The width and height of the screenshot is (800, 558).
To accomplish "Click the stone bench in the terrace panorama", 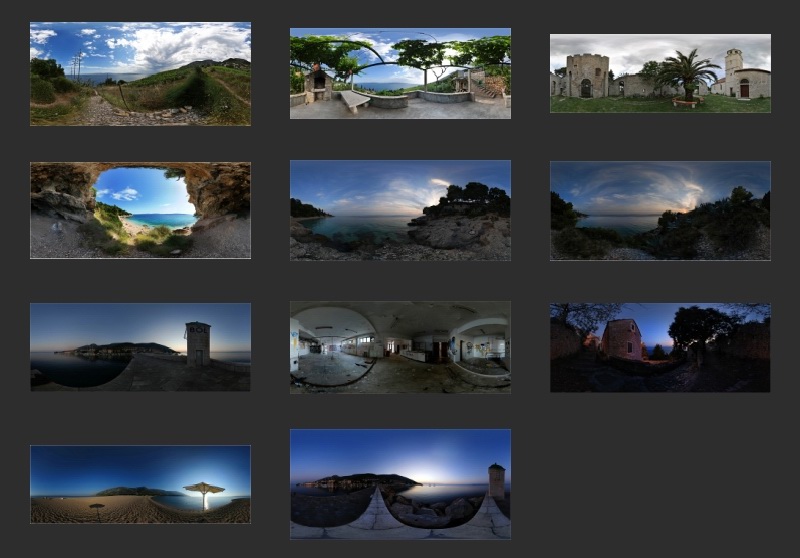I will [354, 100].
